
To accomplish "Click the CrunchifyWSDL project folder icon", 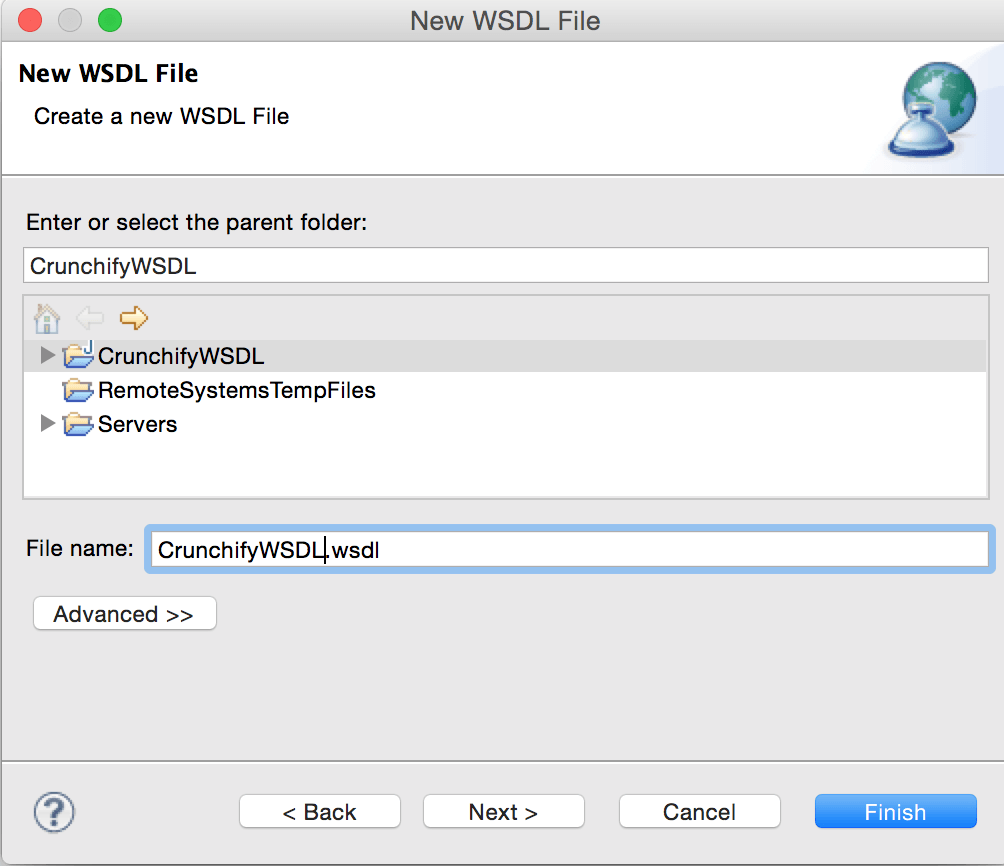I will pyautogui.click(x=79, y=355).
